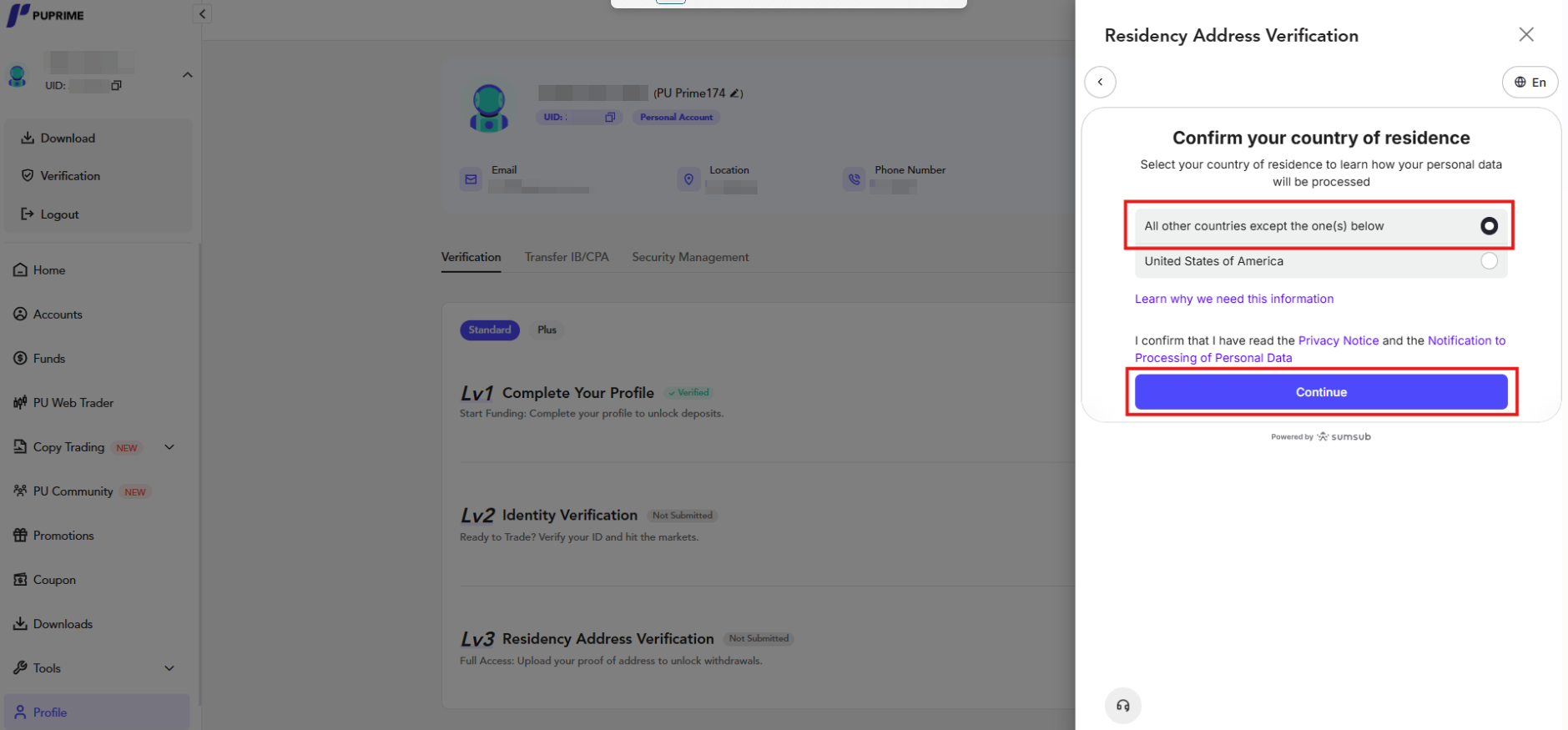Viewport: 1568px width, 730px height.
Task: Click the sidebar user avatar icon
Action: point(17,76)
